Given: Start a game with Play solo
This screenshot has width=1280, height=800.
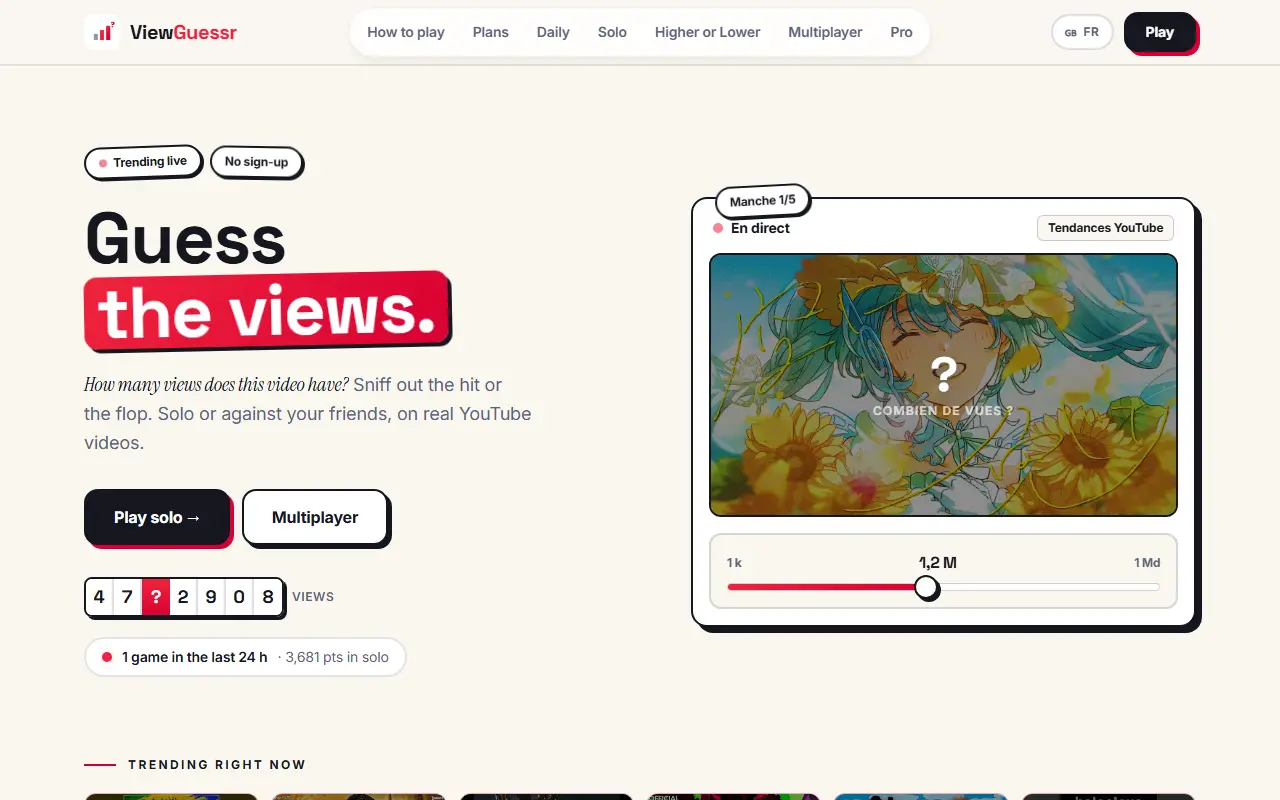Looking at the screenshot, I should [x=157, y=517].
